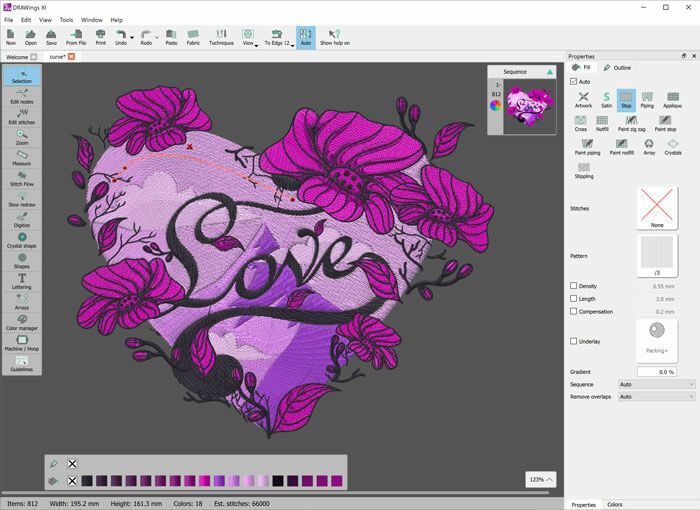Toggle the no-fill X box in color bar
700x510 pixels.
pos(72,481)
